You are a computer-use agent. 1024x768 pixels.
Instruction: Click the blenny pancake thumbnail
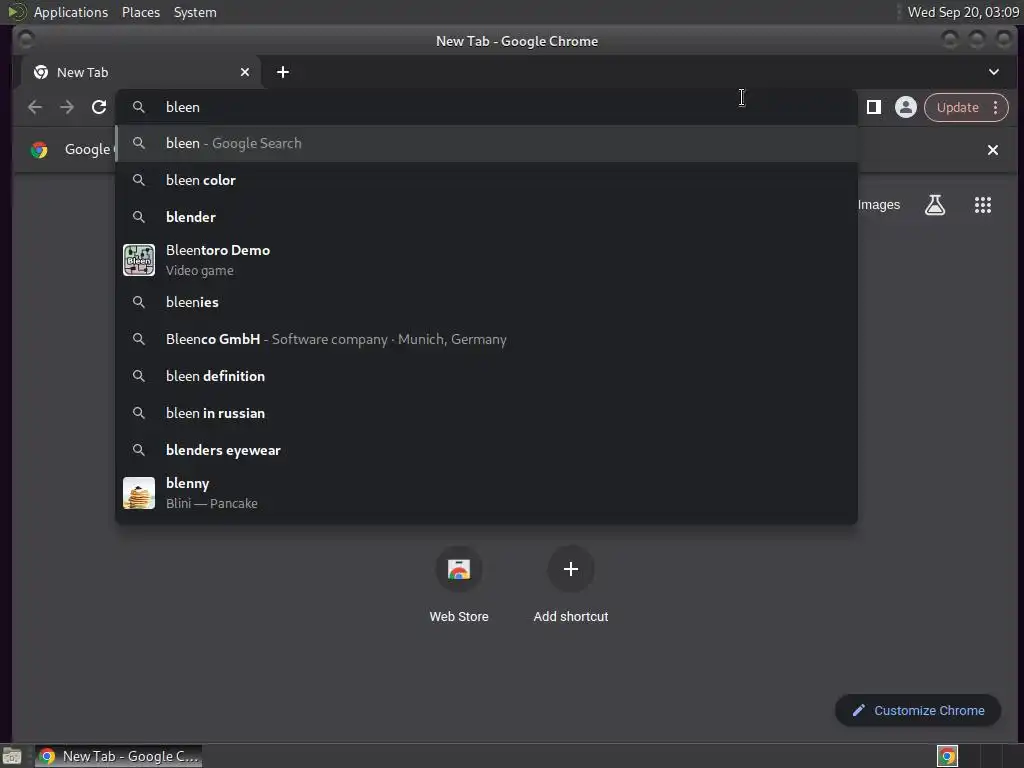click(x=139, y=493)
